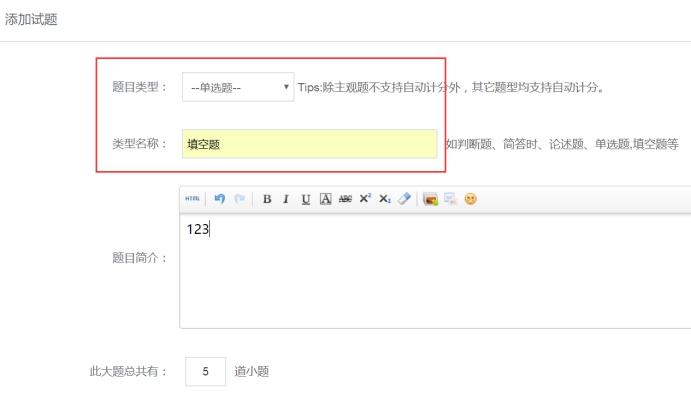Switch editor to HTML source mode

pos(192,199)
